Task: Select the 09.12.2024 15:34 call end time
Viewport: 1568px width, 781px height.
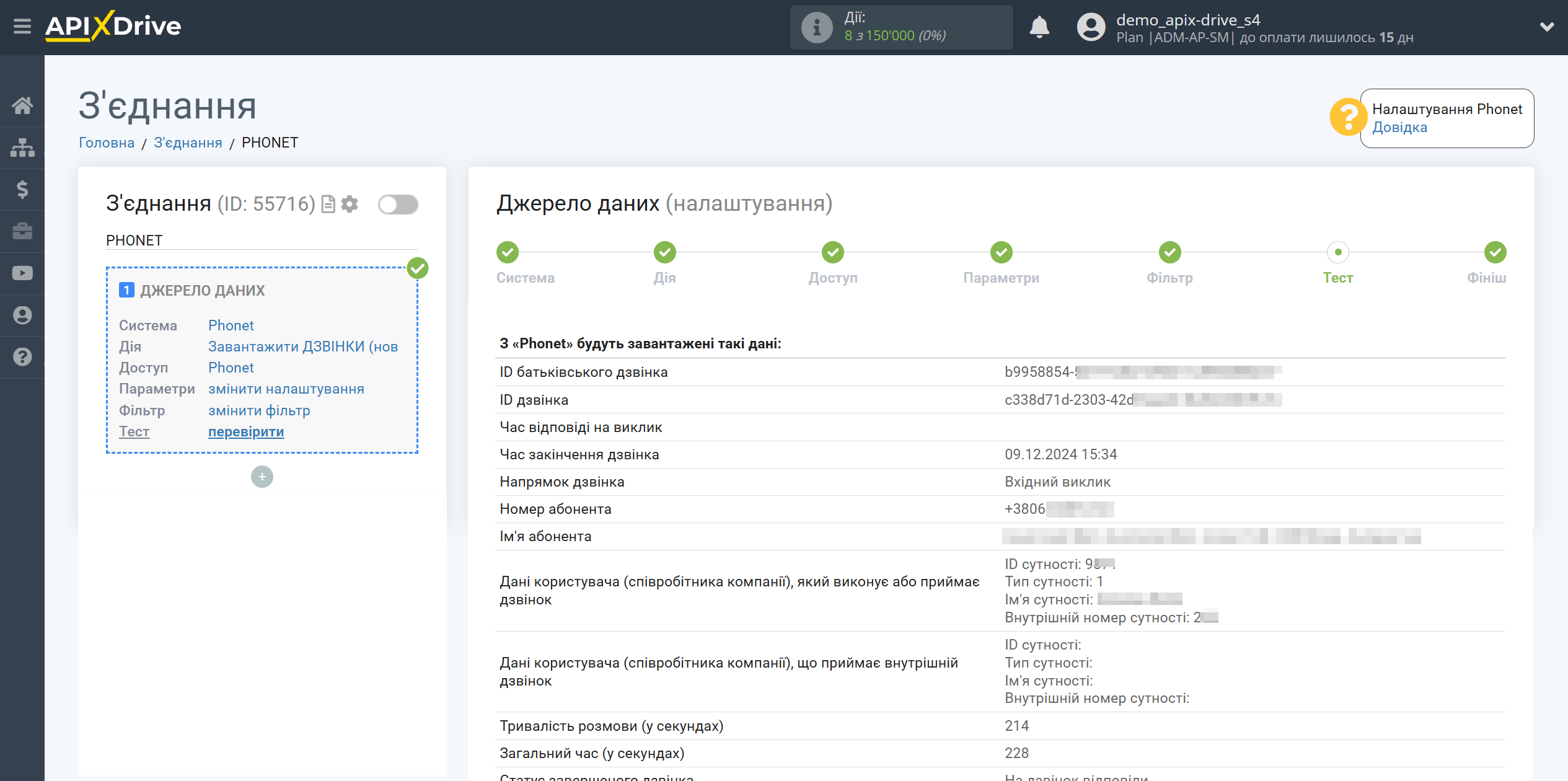Action: coord(1060,454)
